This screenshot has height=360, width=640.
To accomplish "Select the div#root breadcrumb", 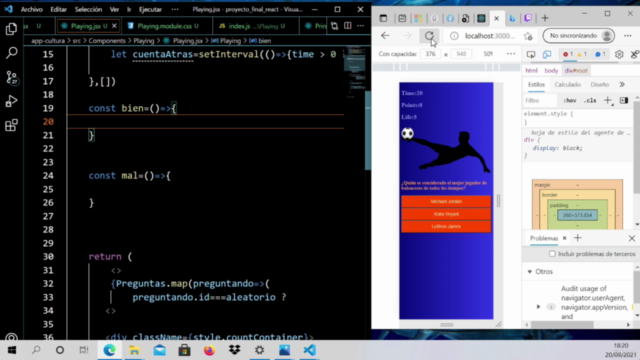I will pos(576,71).
